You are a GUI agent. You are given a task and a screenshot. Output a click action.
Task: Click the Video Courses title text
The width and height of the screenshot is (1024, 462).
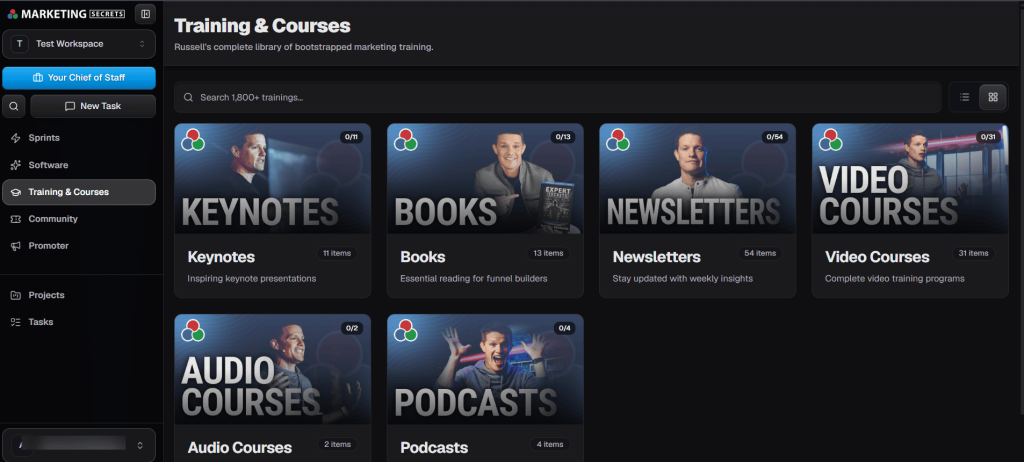(877, 257)
